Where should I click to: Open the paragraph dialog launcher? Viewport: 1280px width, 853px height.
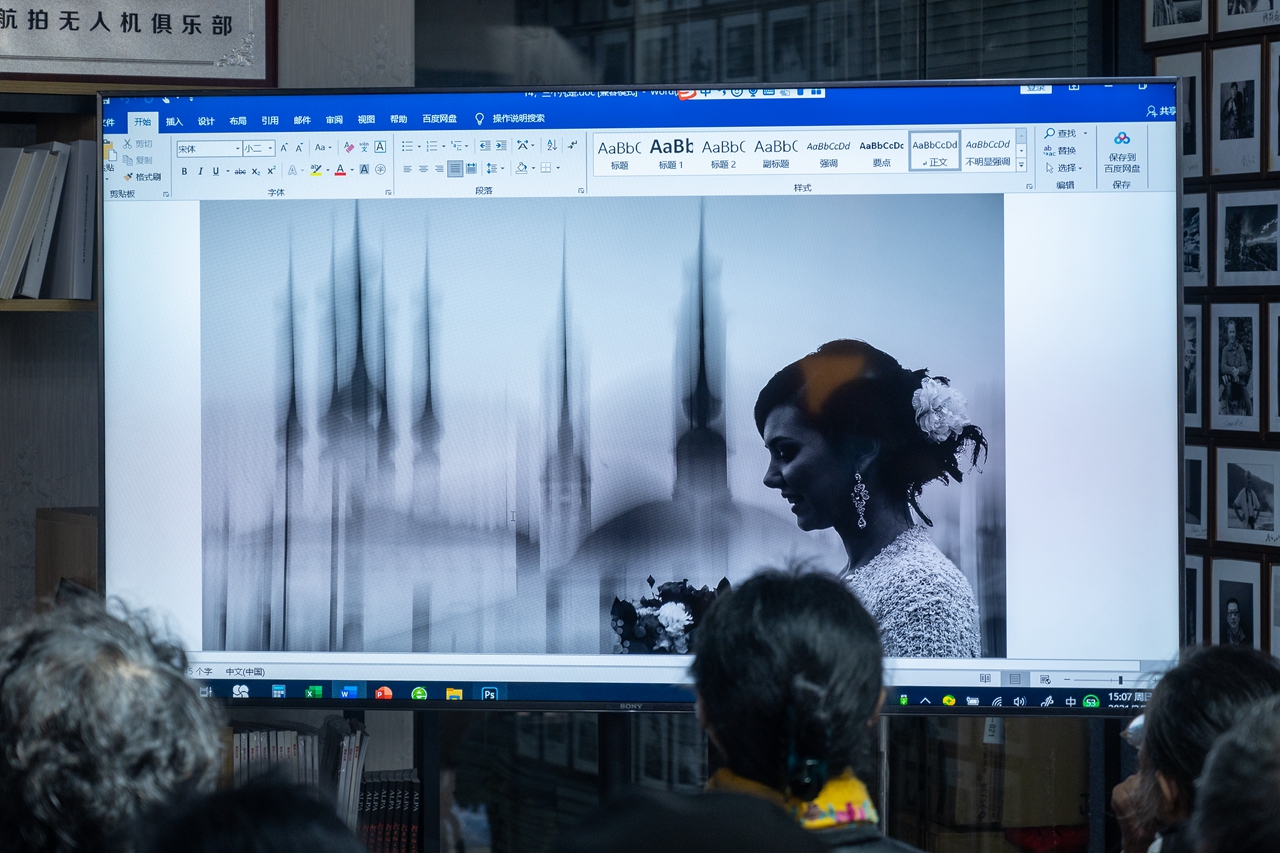(581, 191)
